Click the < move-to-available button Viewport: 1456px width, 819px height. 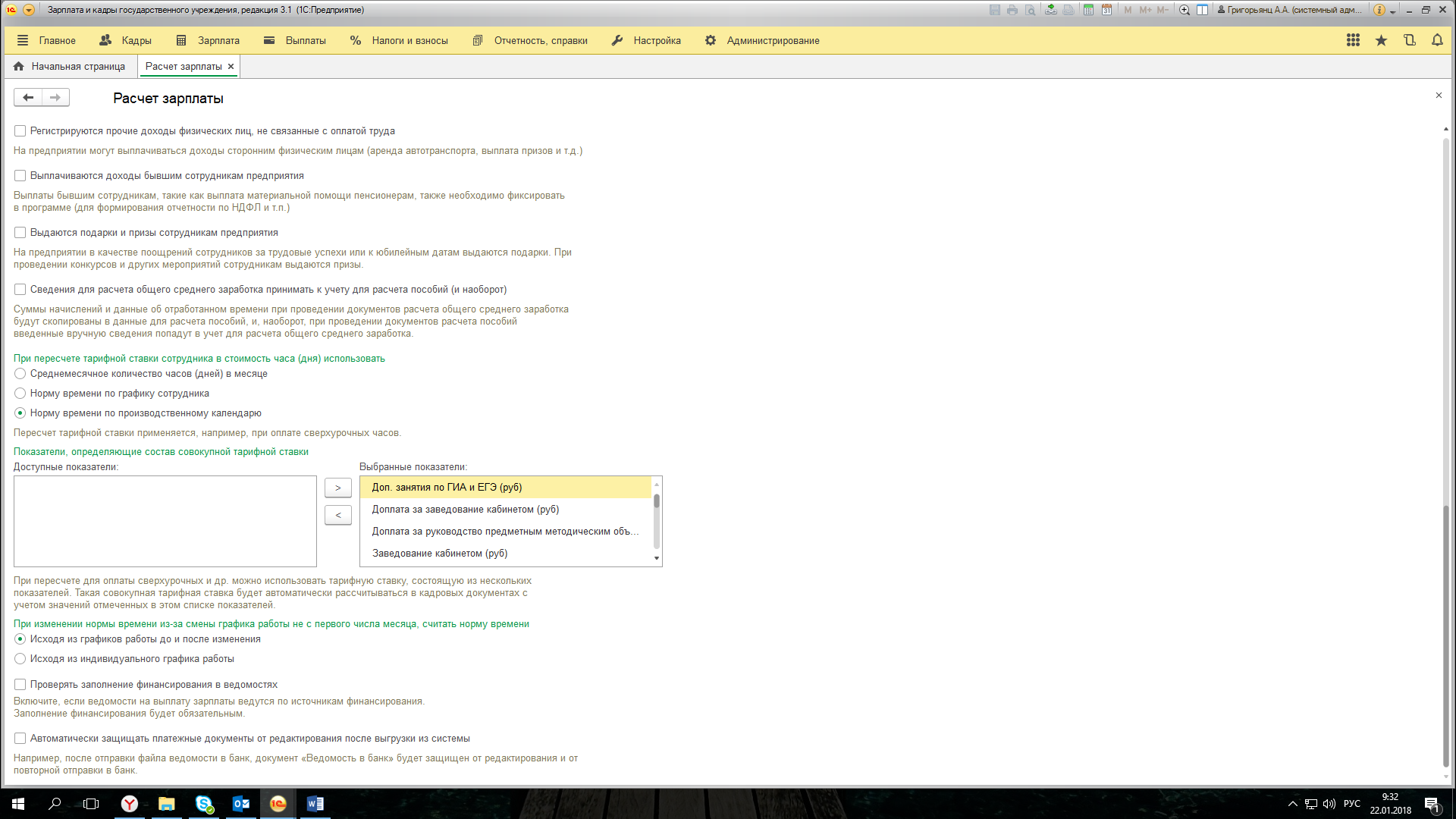[338, 515]
